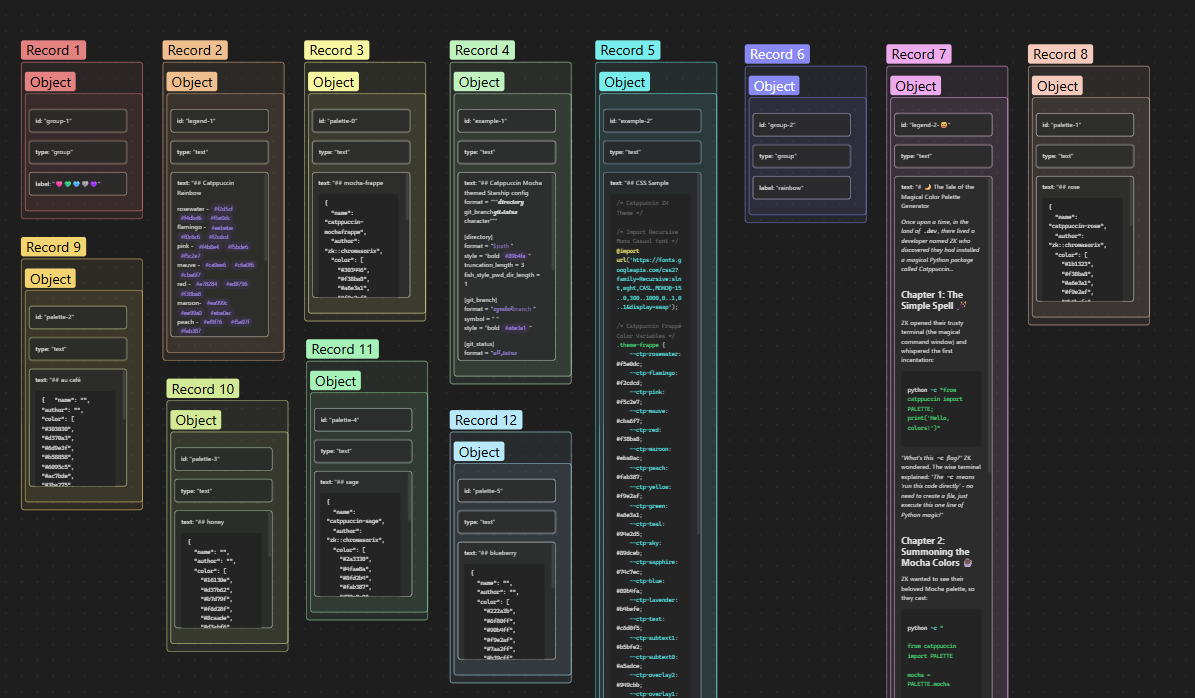1195x698 pixels.
Task: Select the id "group-1" field
Action: 78,120
